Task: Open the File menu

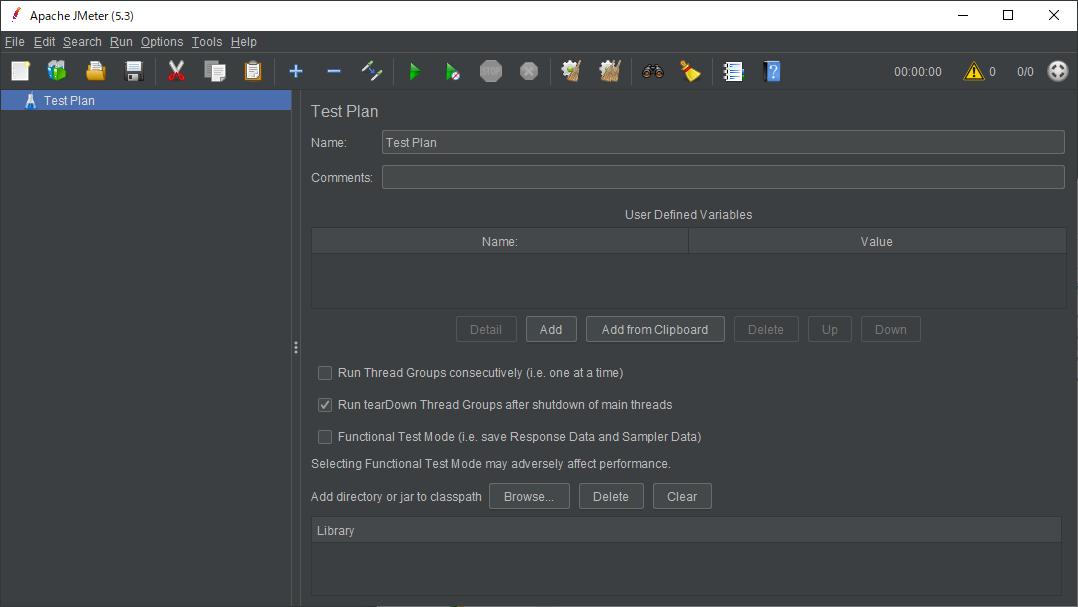Action: click(14, 42)
